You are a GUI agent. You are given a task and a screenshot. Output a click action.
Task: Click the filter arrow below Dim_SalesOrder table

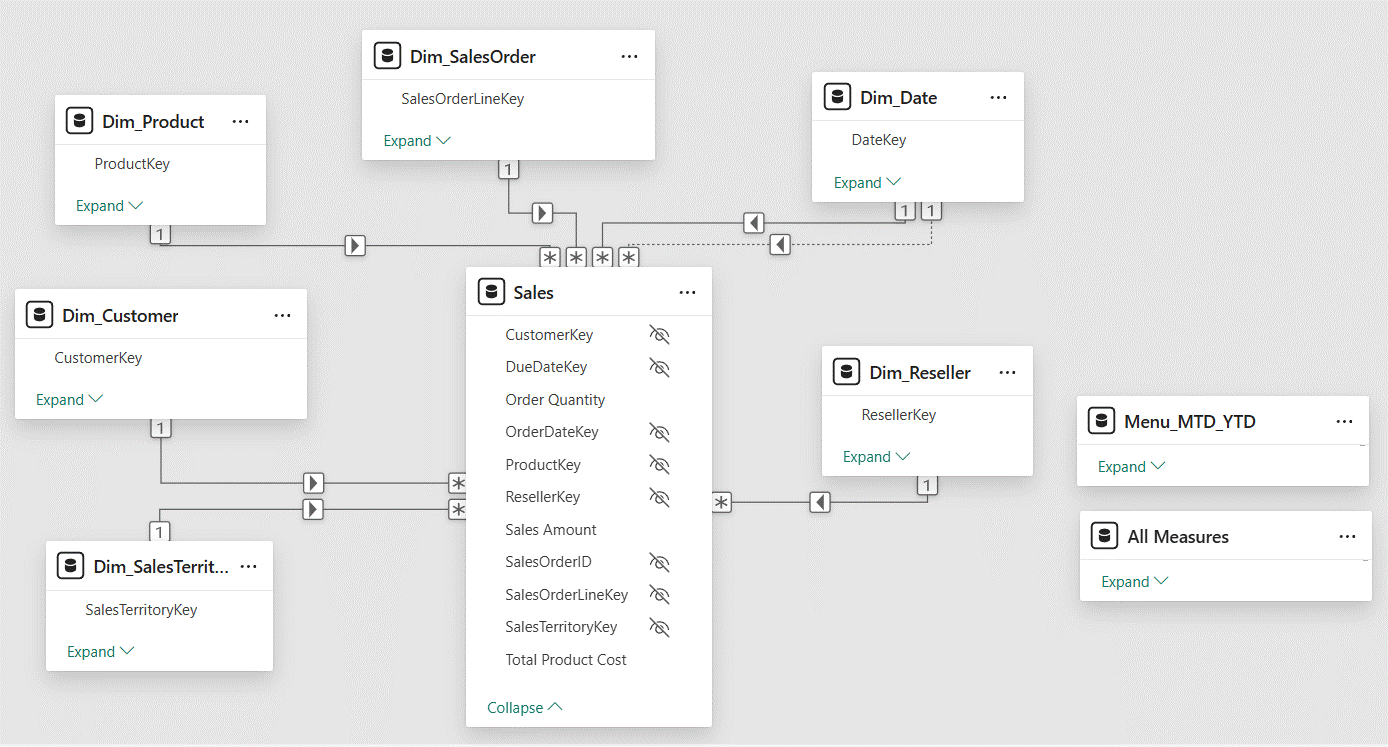pyautogui.click(x=542, y=213)
